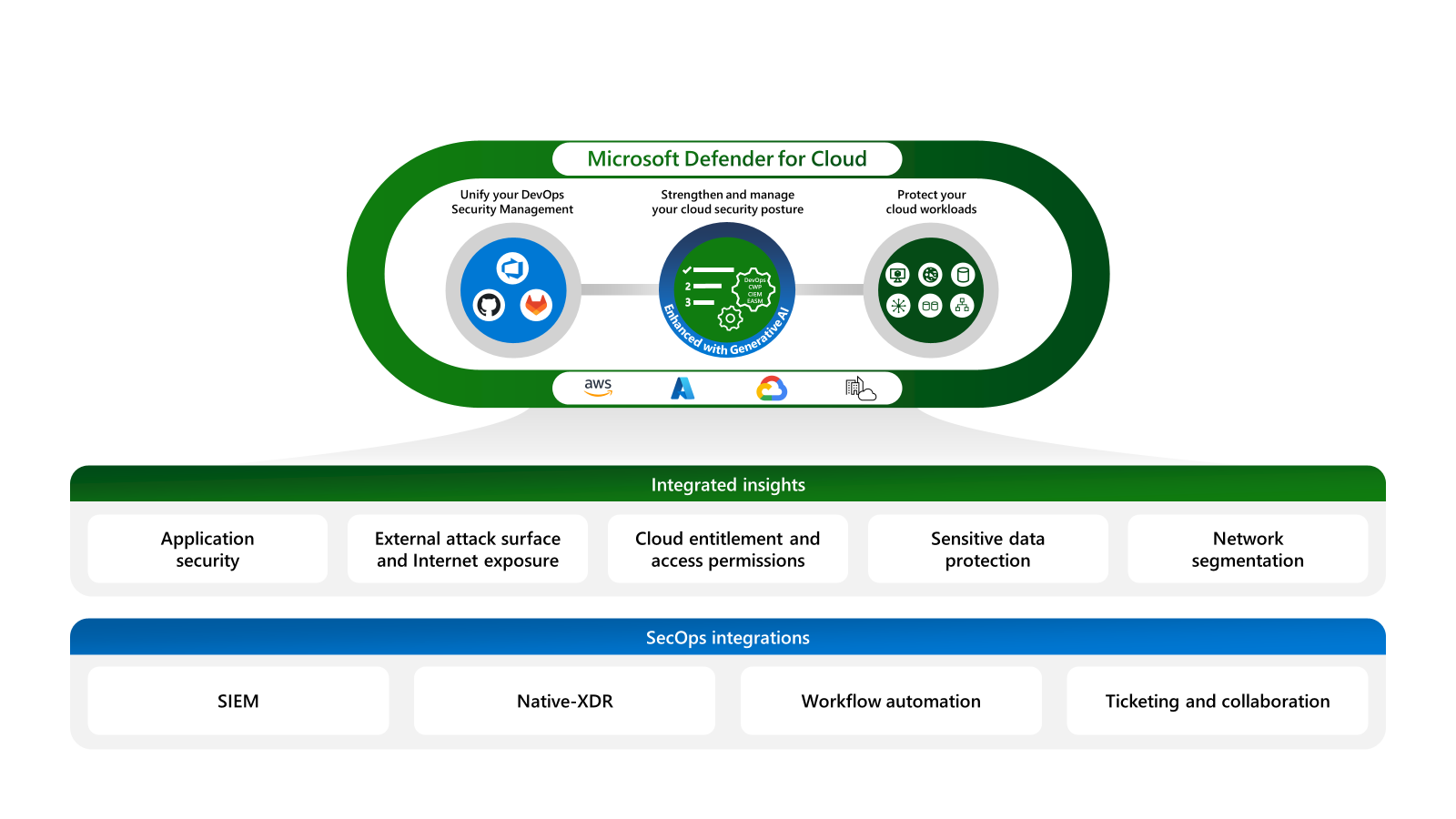Image resolution: width=1456 pixels, height=819 pixels.
Task: Click the Microsoft Azure icon
Action: [683, 387]
